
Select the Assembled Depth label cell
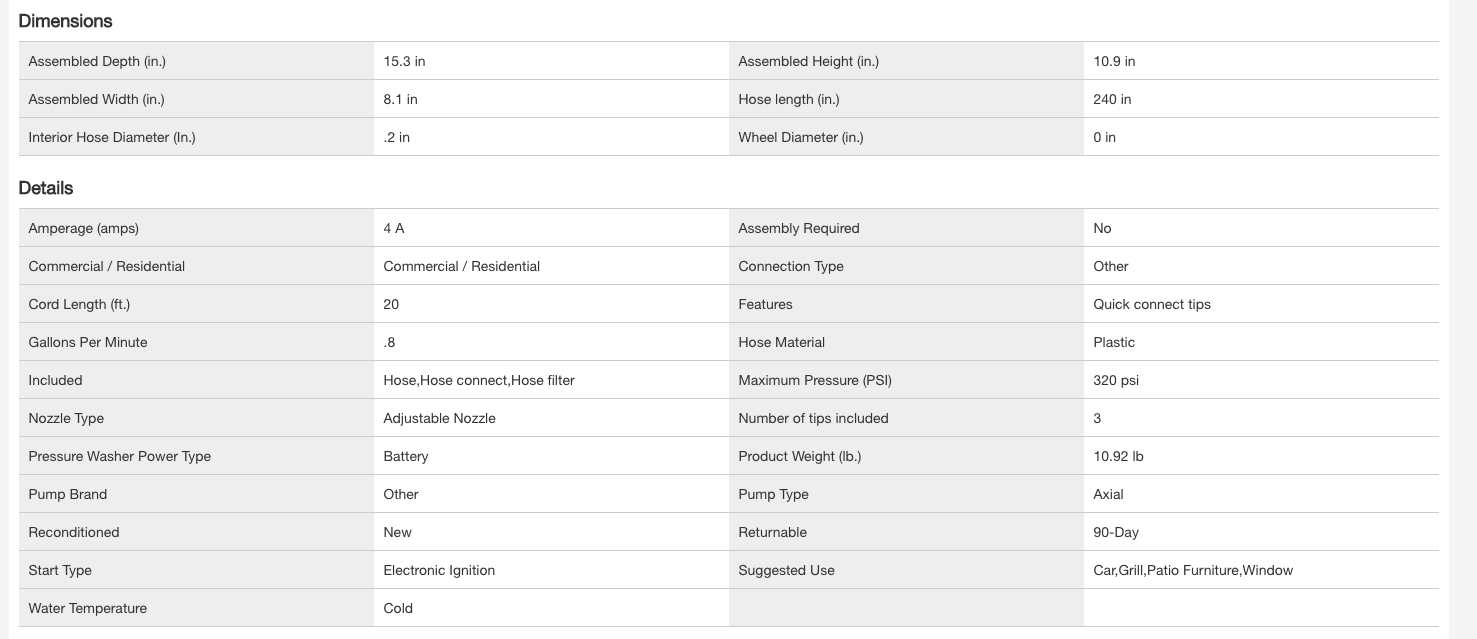pos(97,61)
